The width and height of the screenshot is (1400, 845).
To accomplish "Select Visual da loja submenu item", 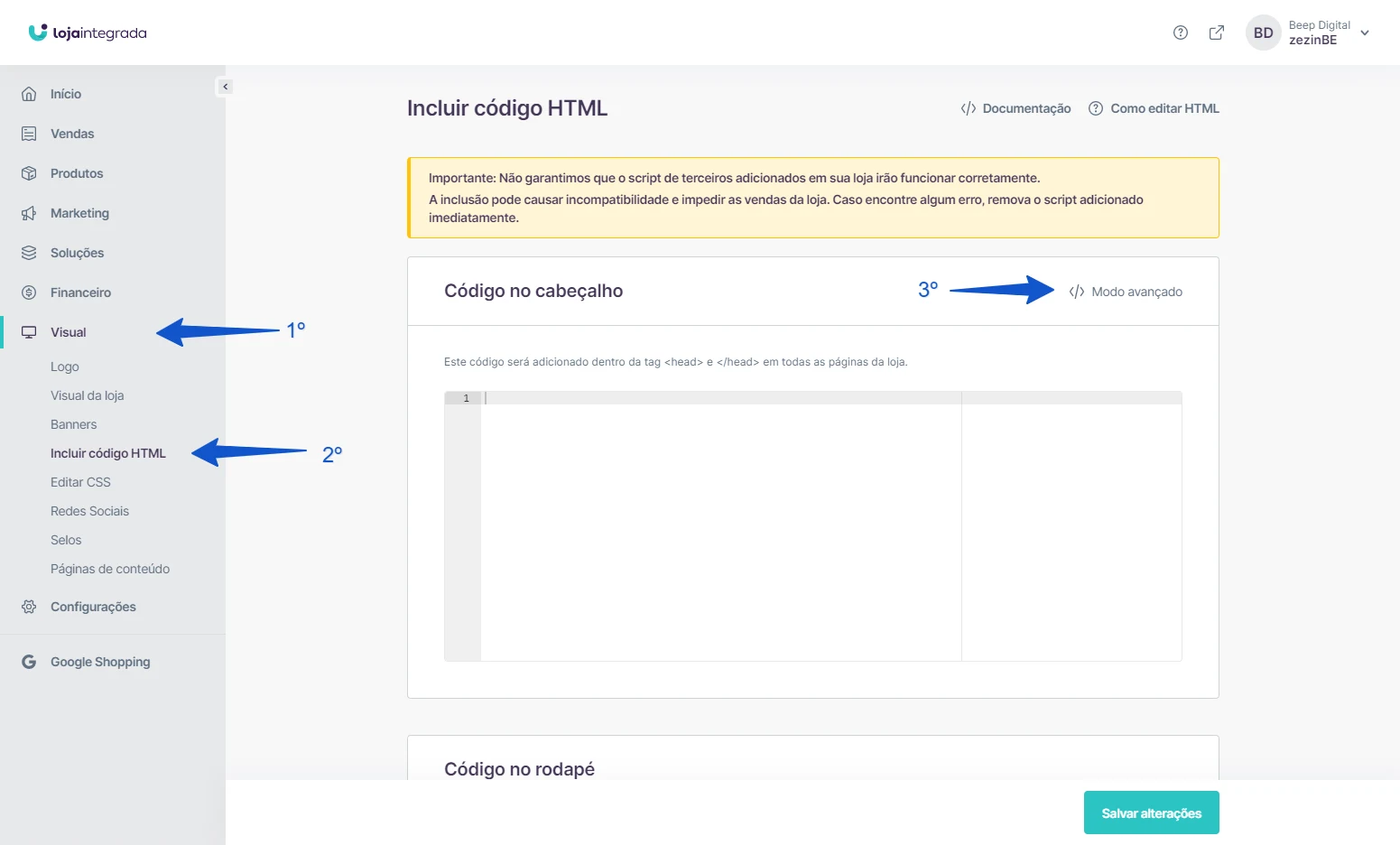I will coord(88,395).
